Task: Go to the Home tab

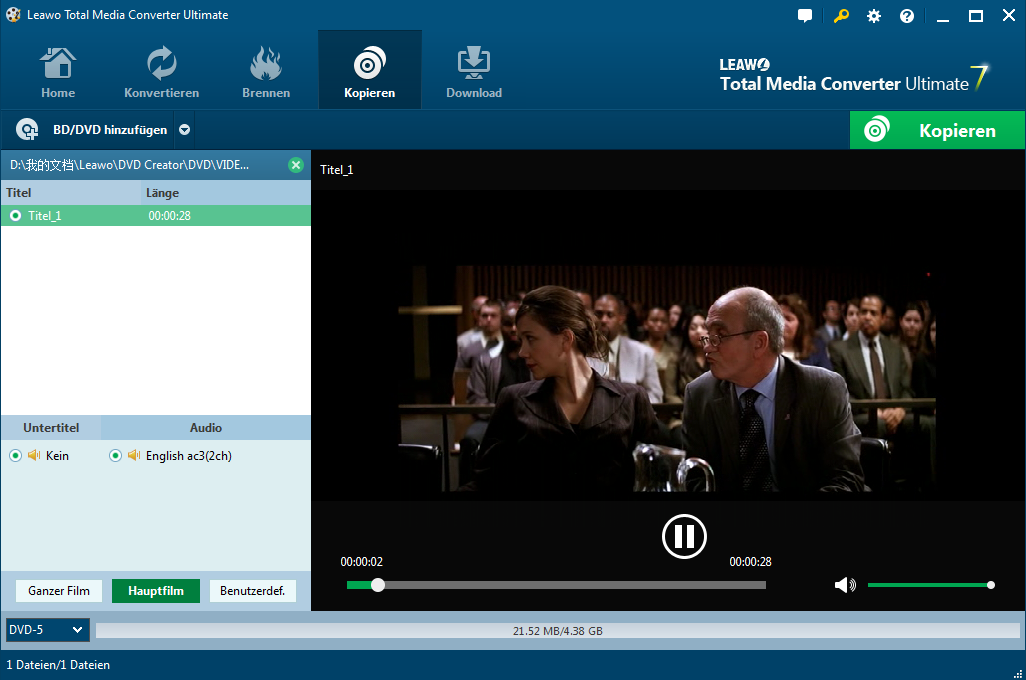Action: coord(58,72)
